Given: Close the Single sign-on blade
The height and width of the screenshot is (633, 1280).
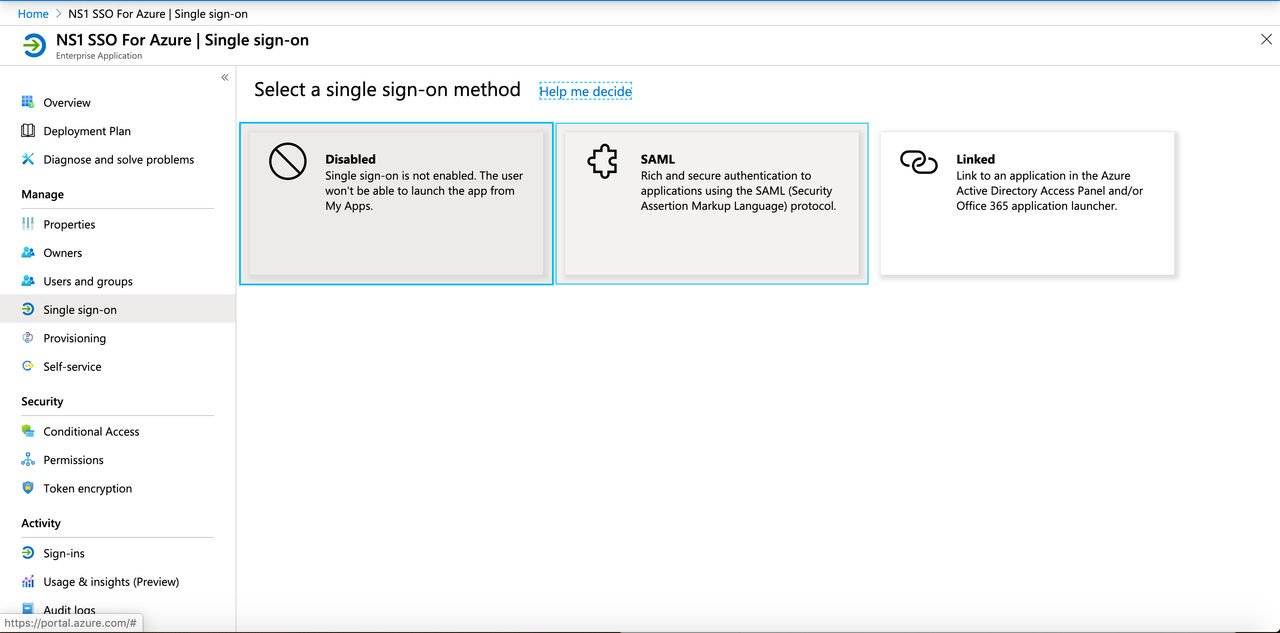Looking at the screenshot, I should pos(1266,39).
